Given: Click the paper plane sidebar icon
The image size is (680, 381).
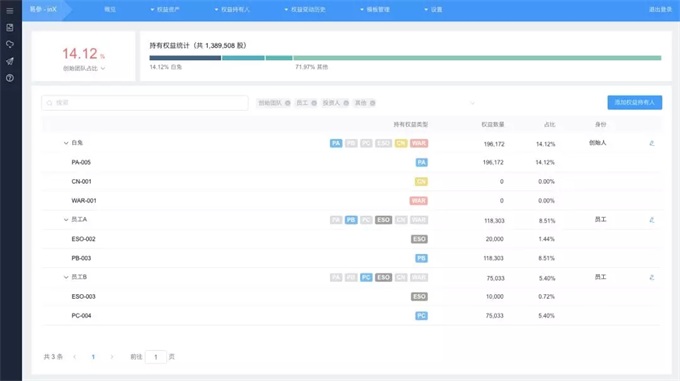Looking at the screenshot, I should [x=10, y=61].
